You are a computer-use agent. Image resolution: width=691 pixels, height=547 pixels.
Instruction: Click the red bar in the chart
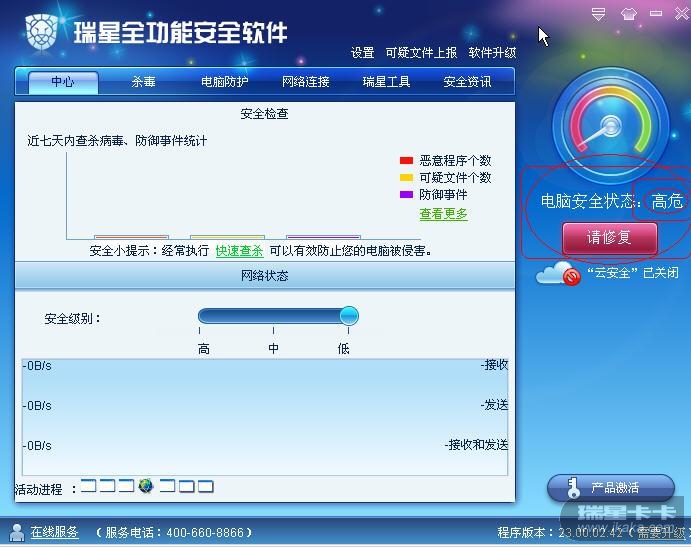131,237
